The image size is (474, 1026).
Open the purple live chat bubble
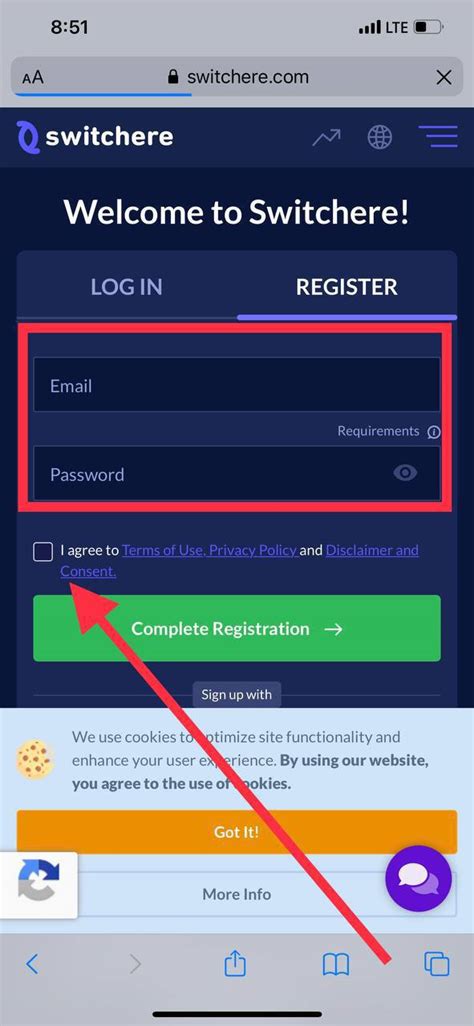[x=418, y=878]
